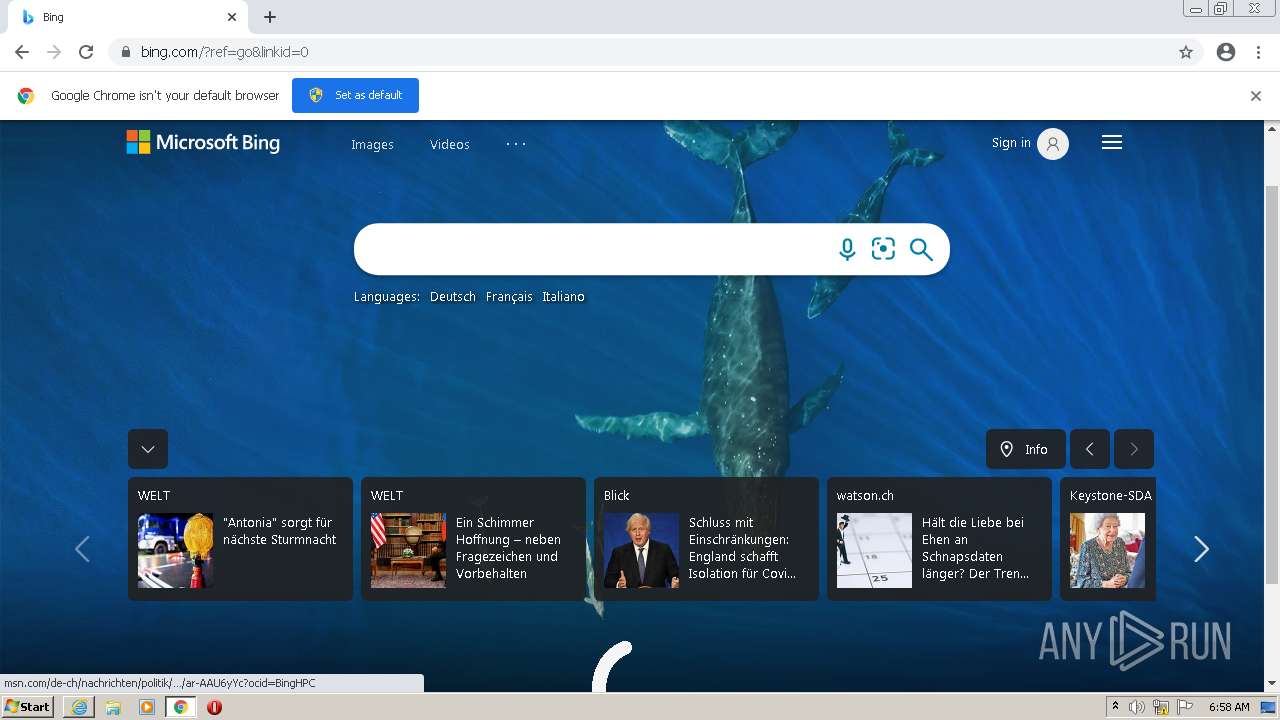This screenshot has height=720, width=1280.
Task: Open Internet Explorer from taskbar
Action: click(x=79, y=707)
